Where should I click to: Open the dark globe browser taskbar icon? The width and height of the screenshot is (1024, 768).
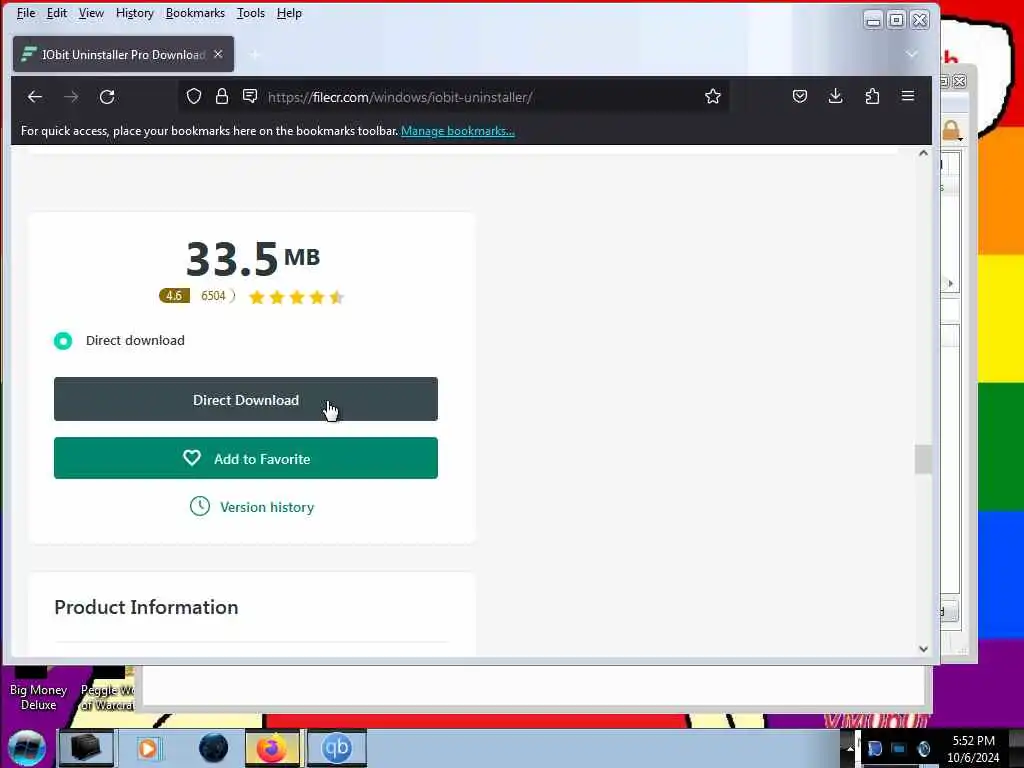tap(214, 748)
